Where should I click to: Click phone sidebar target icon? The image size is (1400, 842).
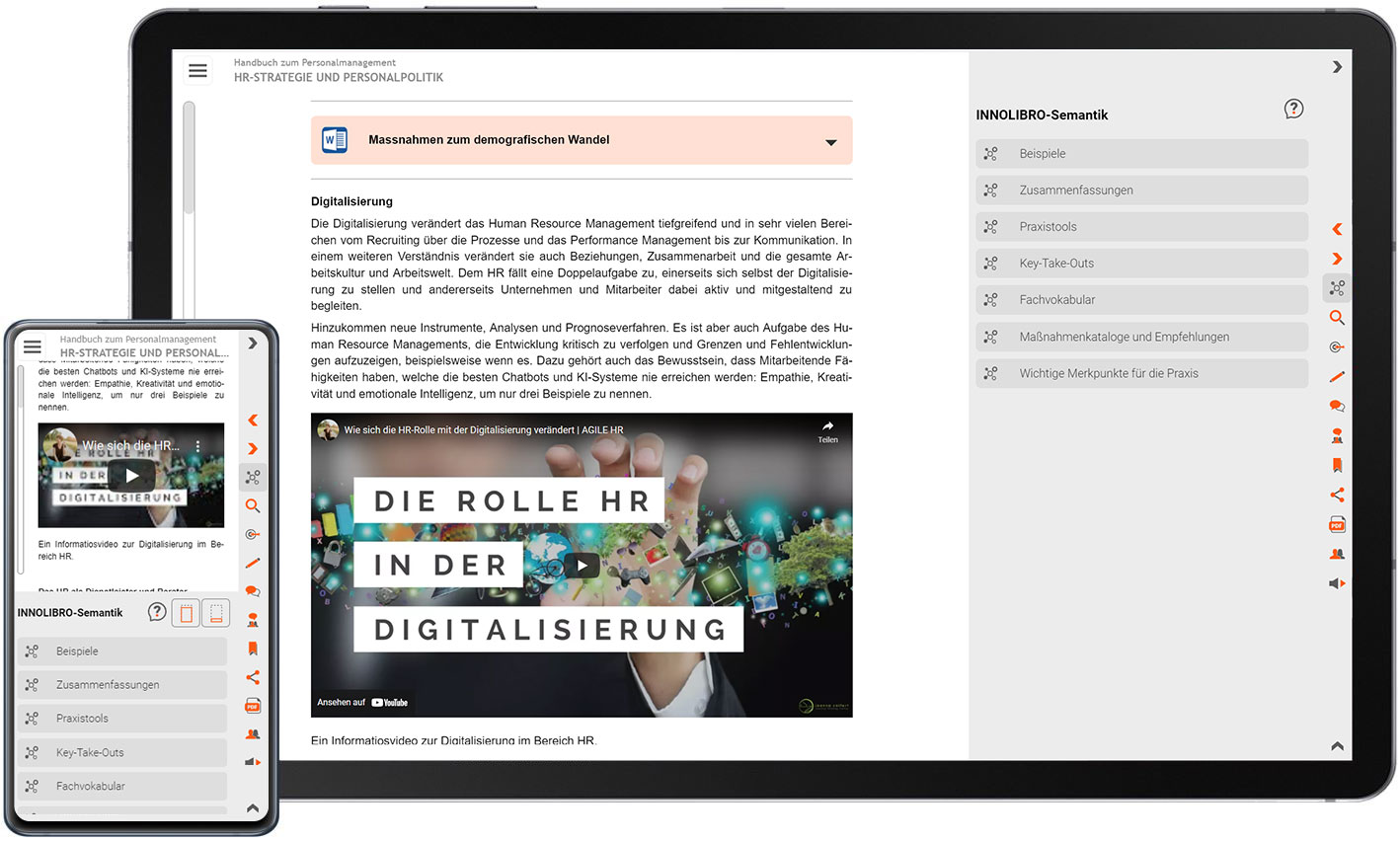[253, 535]
